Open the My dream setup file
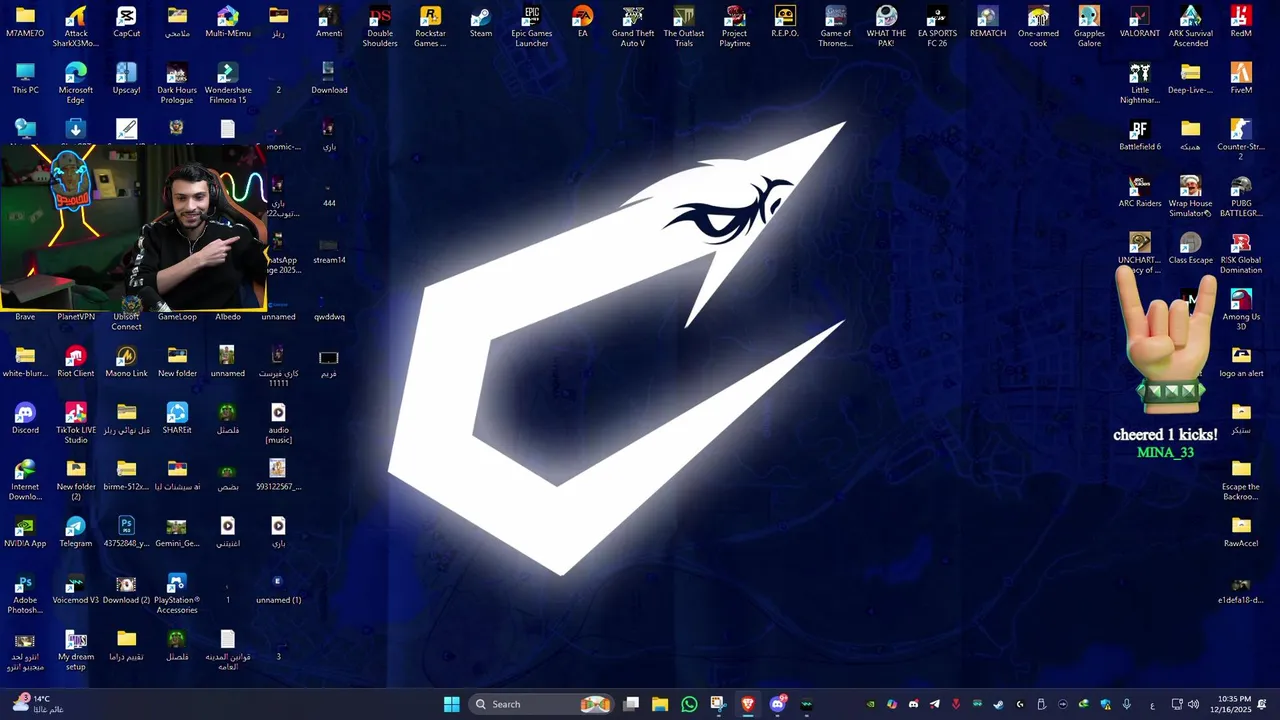 point(76,651)
